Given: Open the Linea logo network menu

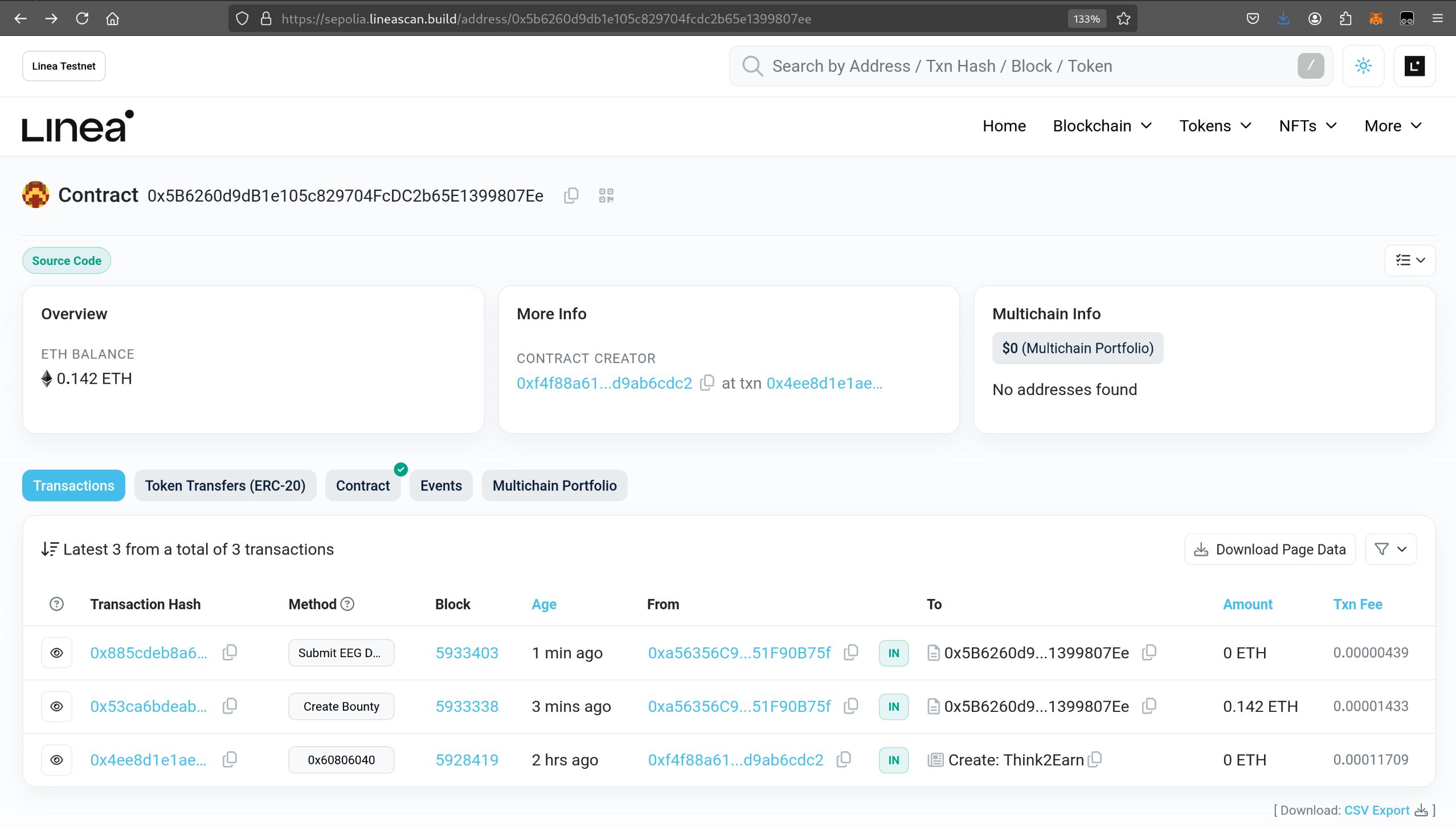Looking at the screenshot, I should 1414,66.
